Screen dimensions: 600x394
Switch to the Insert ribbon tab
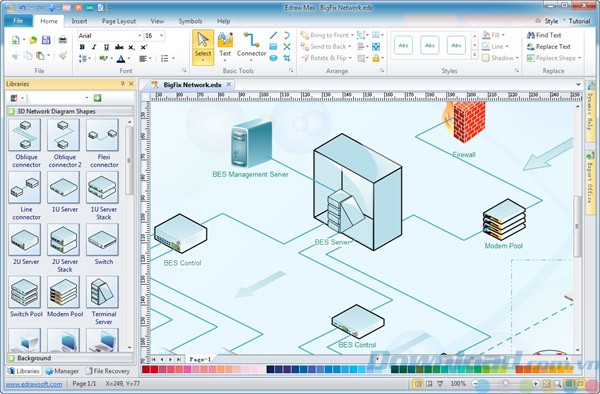pos(79,21)
